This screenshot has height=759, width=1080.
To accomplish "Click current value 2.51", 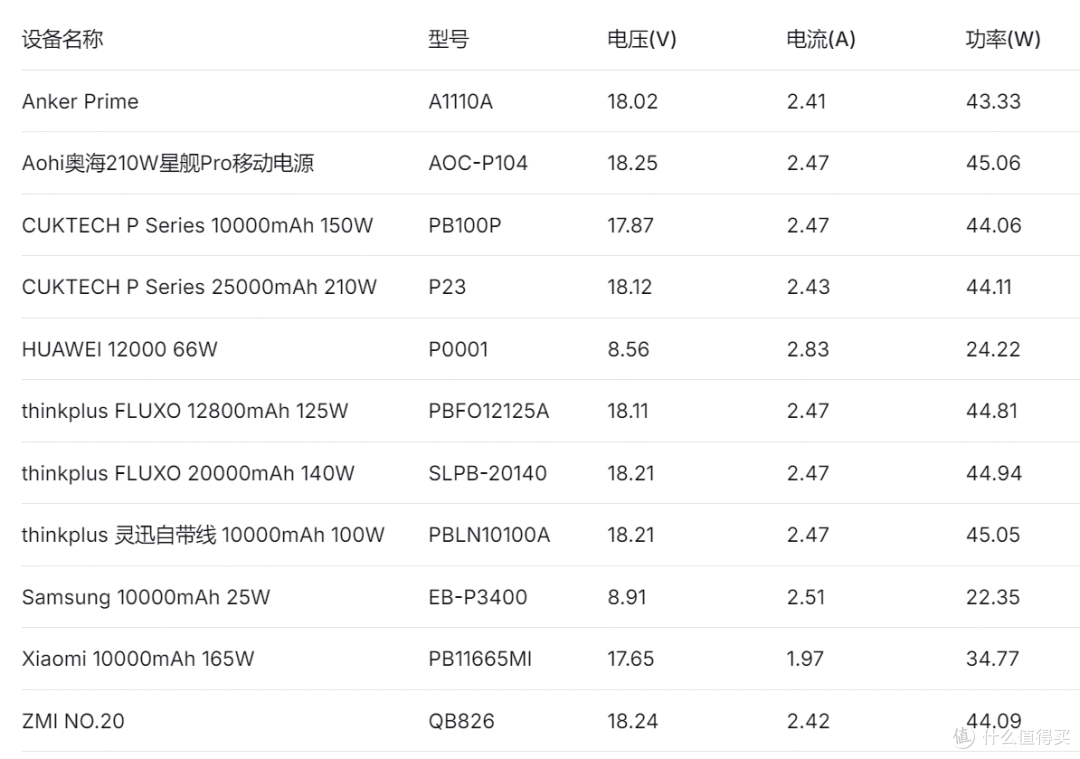I will coord(806,597).
